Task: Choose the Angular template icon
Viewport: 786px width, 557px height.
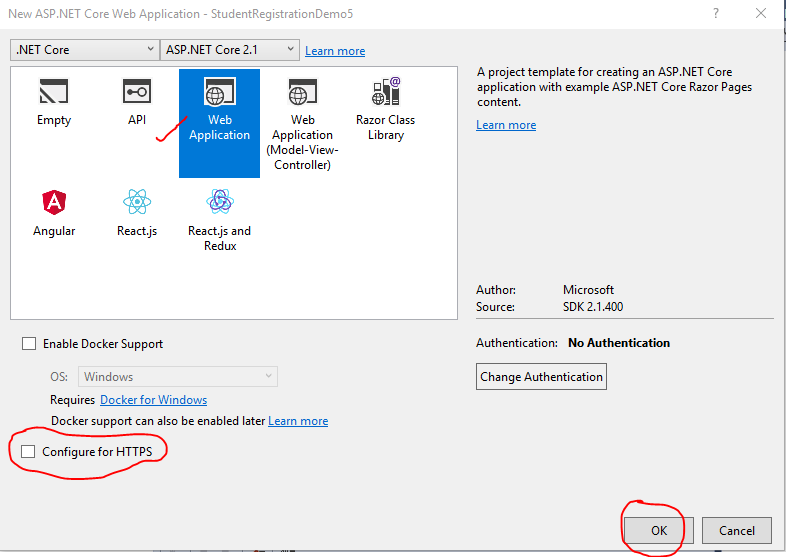Action: point(54,202)
